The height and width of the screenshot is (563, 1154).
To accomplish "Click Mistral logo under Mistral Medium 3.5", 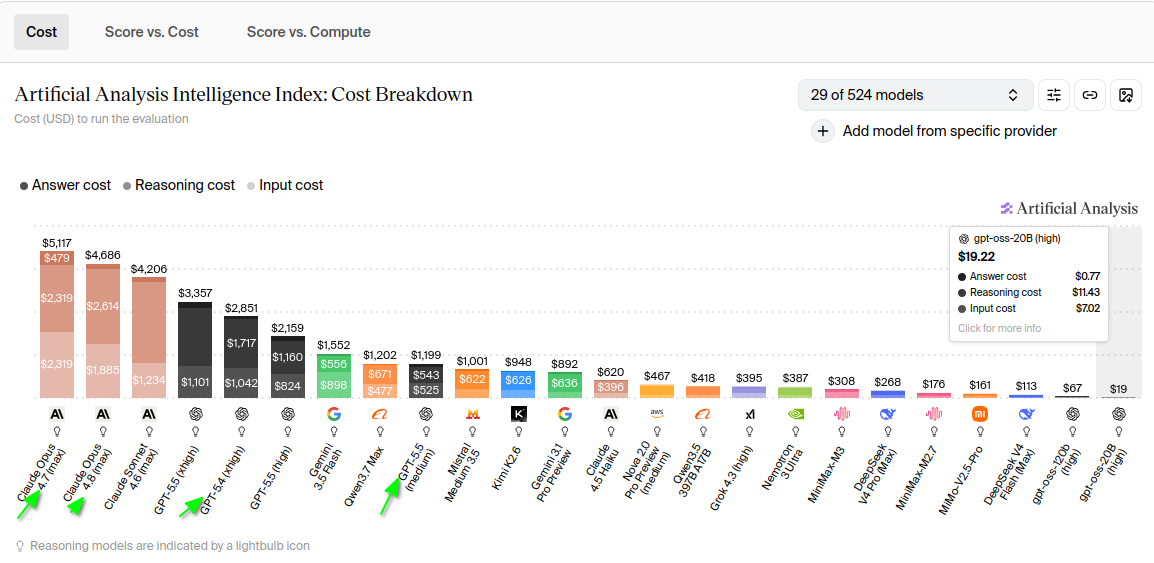I will [x=472, y=414].
